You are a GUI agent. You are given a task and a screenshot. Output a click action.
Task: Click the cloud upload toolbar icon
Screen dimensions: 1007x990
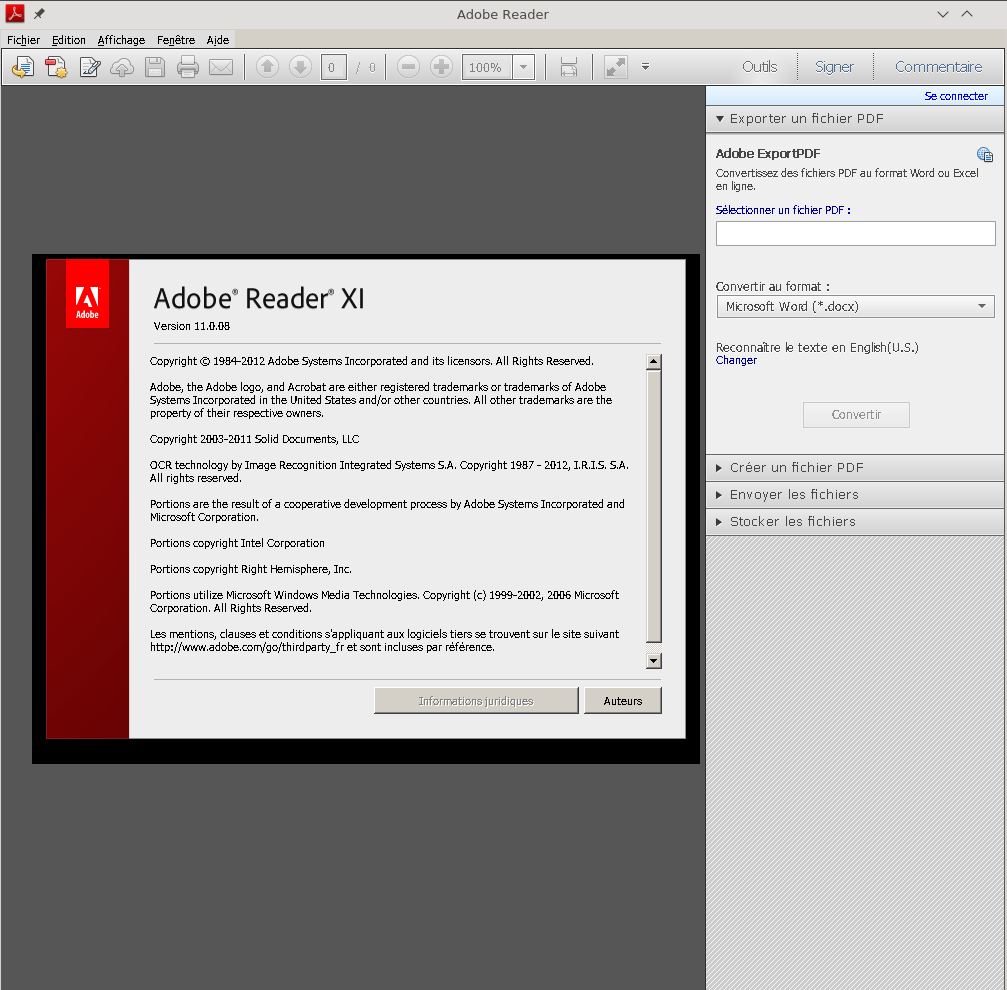coord(122,67)
